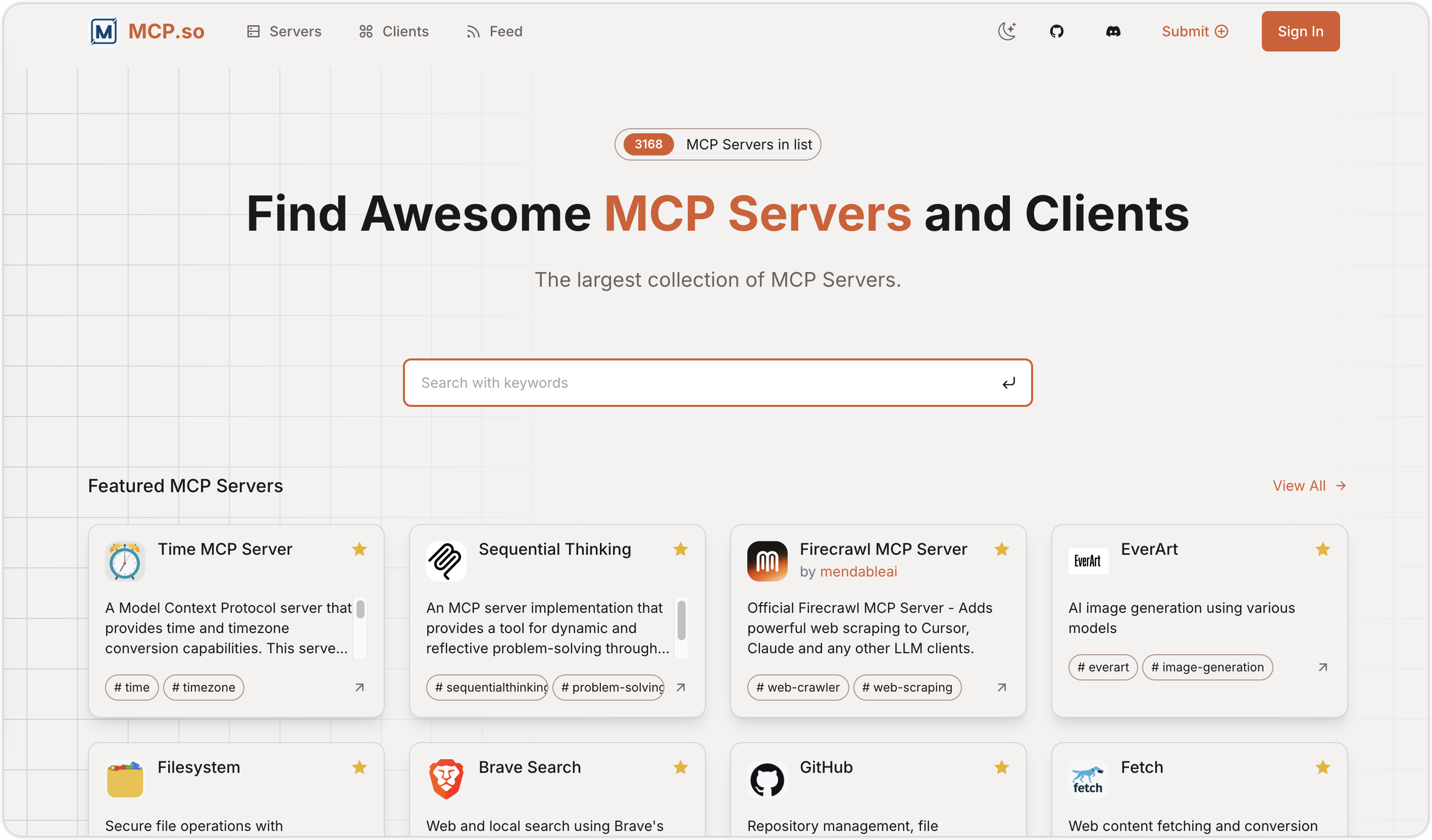
Task: Select the web-scraping tag
Action: 907,687
